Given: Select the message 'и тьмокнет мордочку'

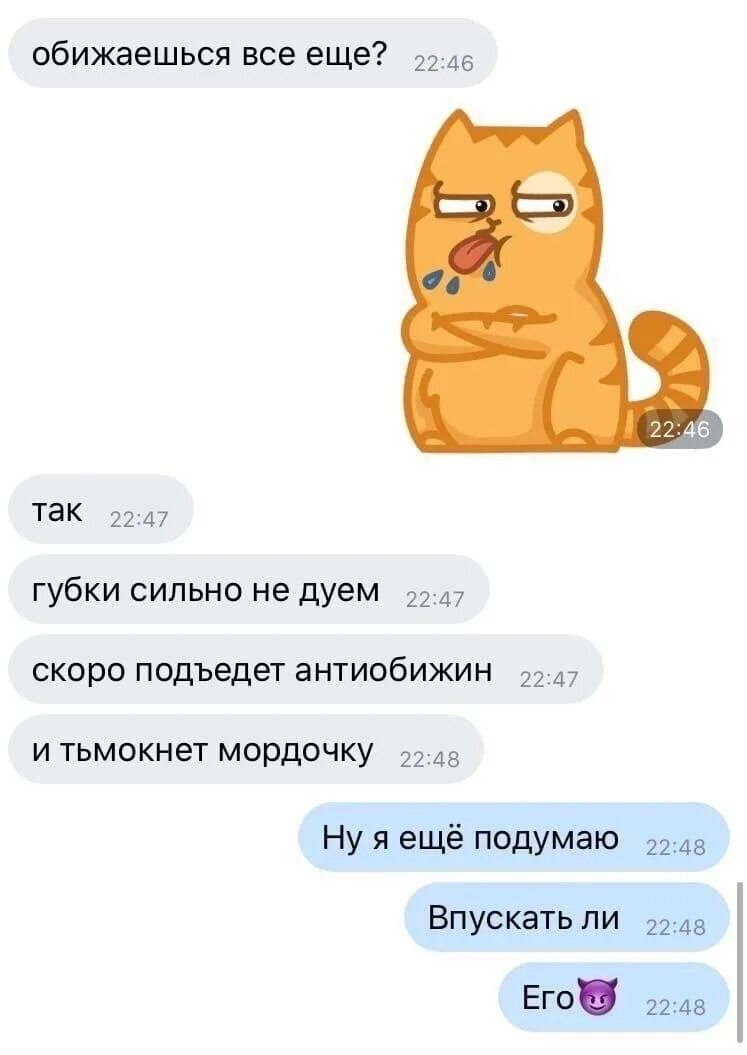Looking at the screenshot, I should tap(246, 750).
